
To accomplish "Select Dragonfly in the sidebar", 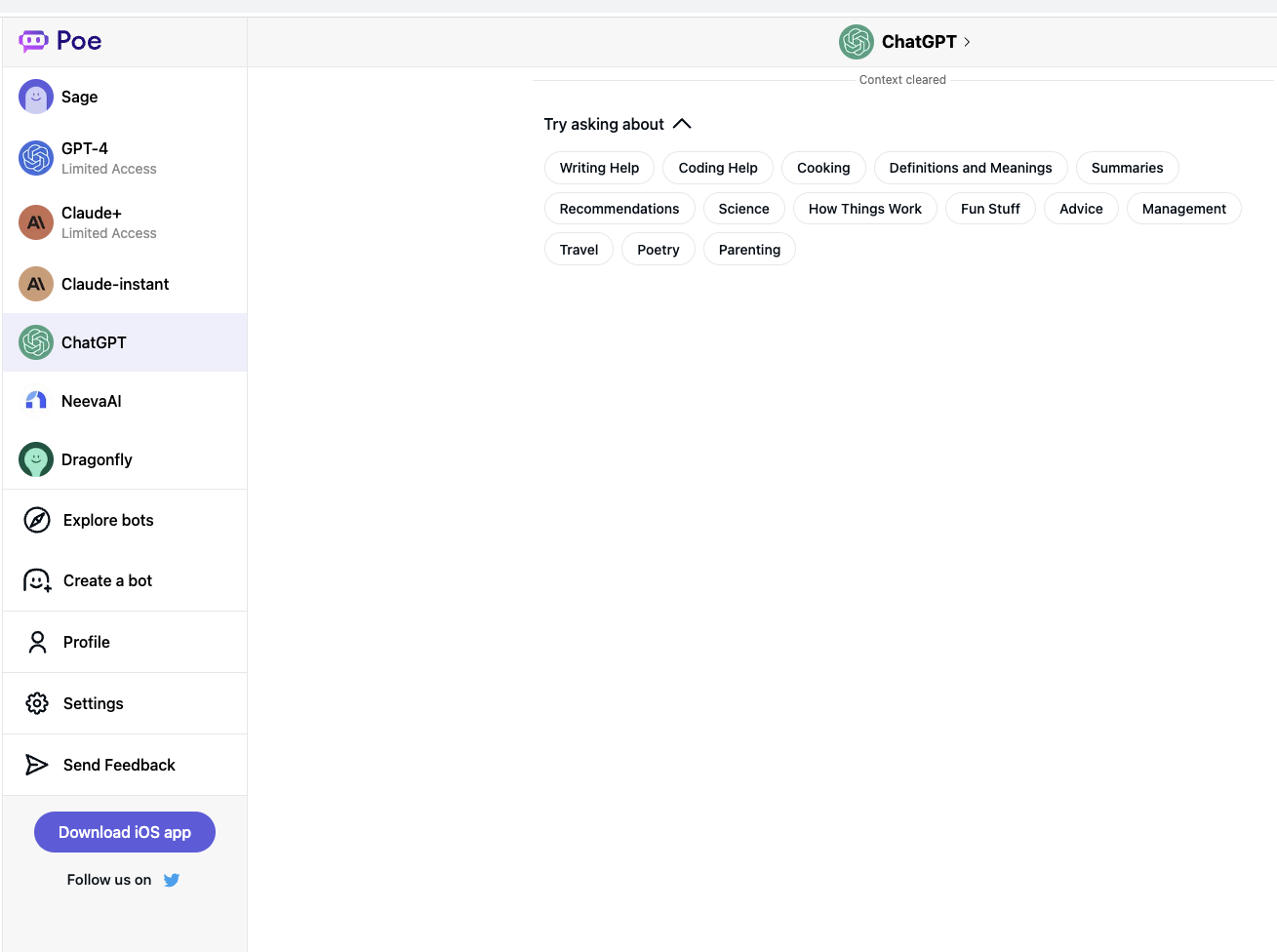I will click(125, 459).
